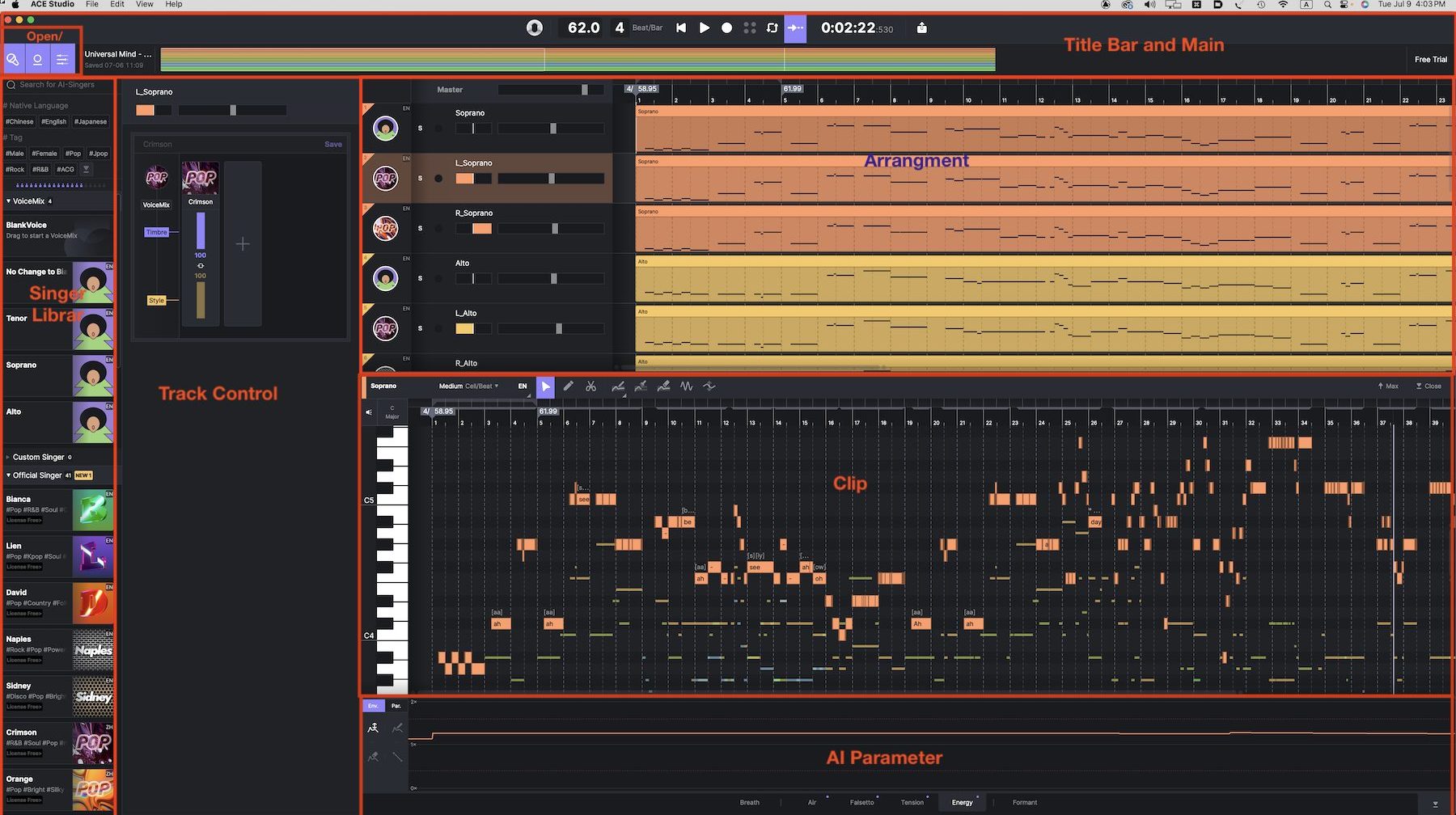1456x815 pixels.
Task: Click the pitch vibrato tool icon
Action: click(x=688, y=386)
